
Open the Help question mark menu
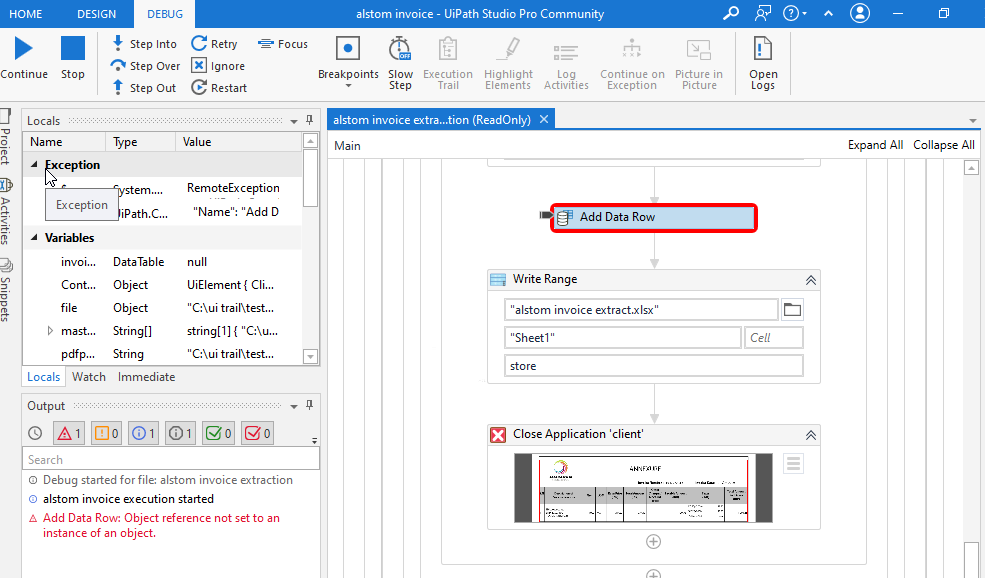click(x=795, y=13)
